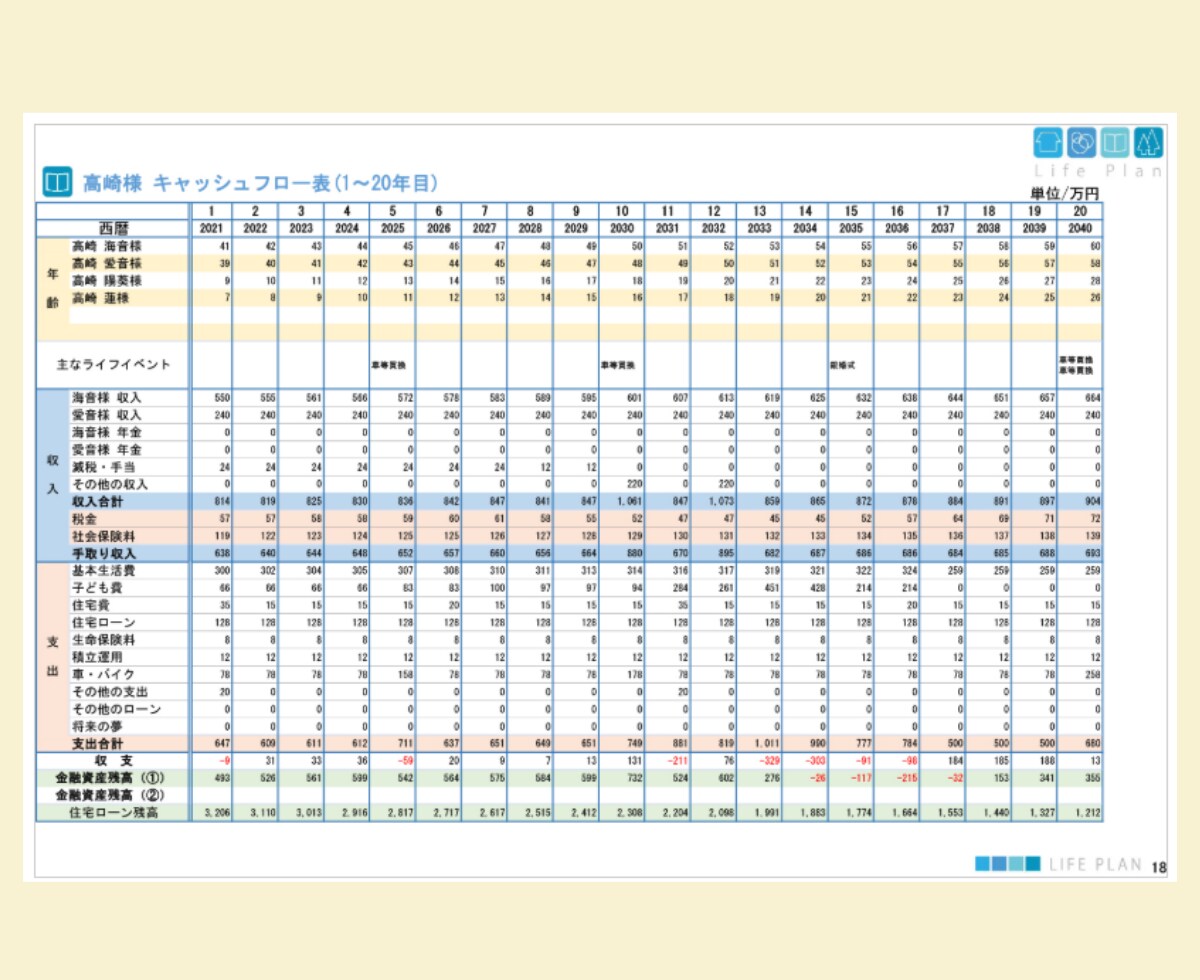This screenshot has height=980, width=1200.
Task: Select the 減税・手当 row label
Action: [103, 466]
